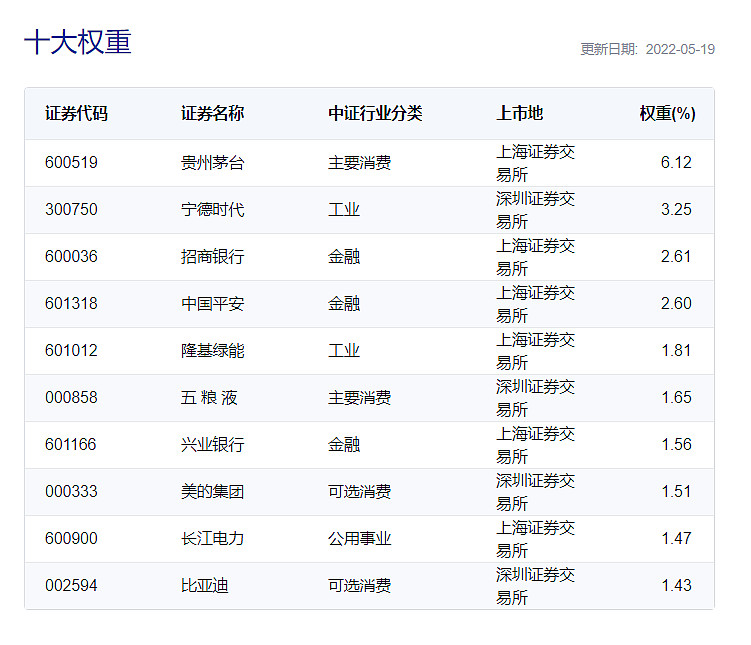Select the name 比亚迪
This screenshot has width=751, height=645.
click(205, 585)
